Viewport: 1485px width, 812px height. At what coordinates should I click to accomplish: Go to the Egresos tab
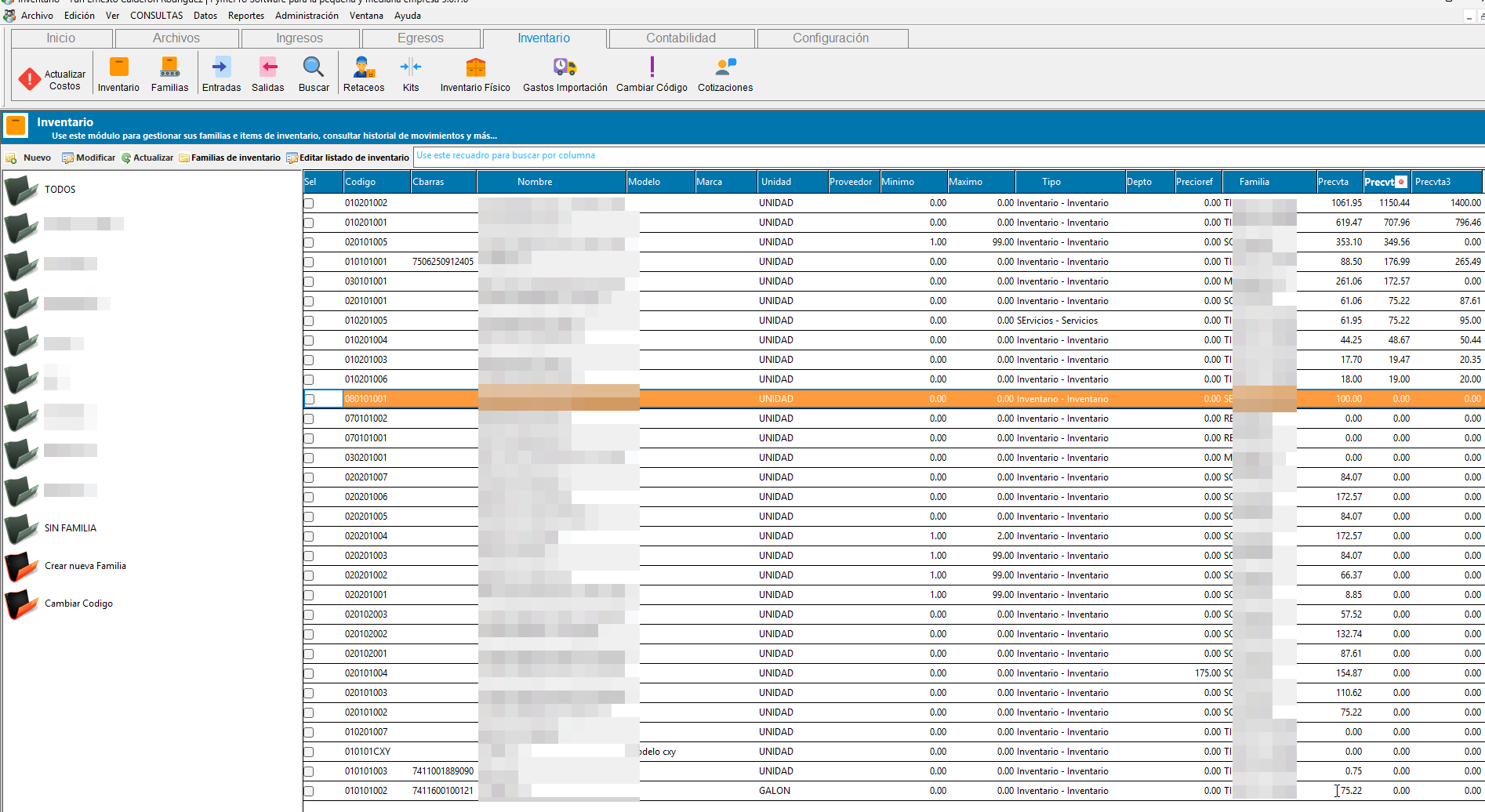point(421,38)
